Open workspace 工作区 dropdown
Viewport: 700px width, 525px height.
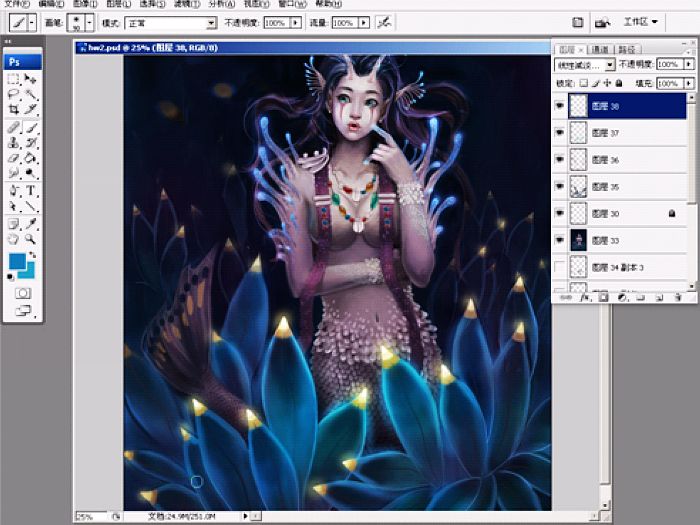(x=640, y=22)
